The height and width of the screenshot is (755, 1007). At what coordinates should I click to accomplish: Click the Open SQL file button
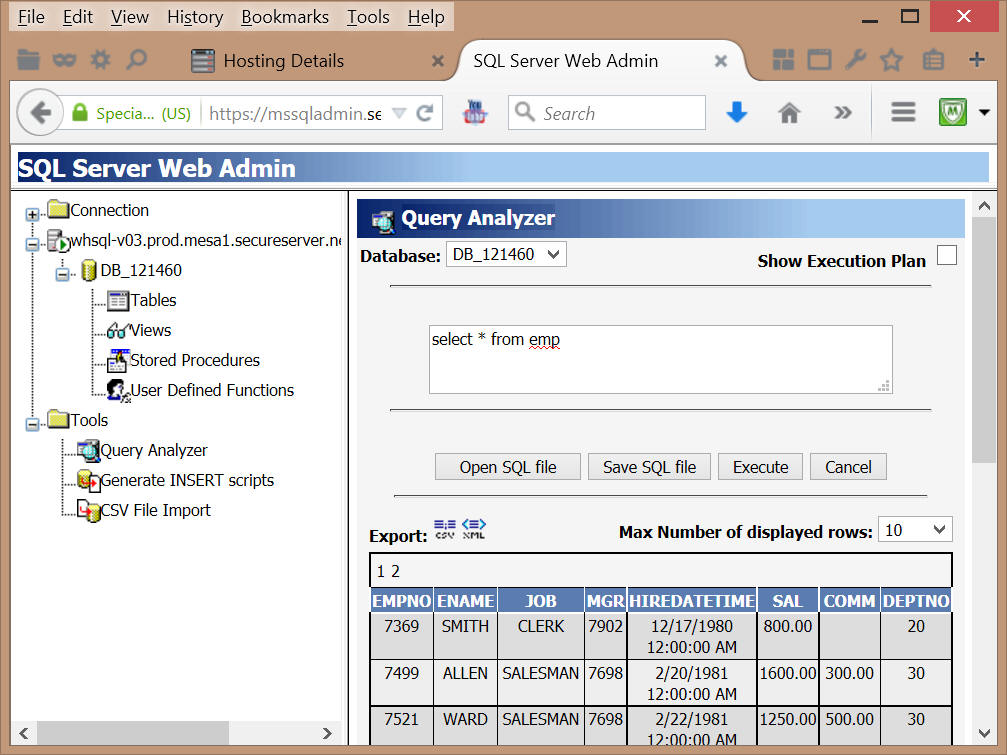click(x=508, y=467)
